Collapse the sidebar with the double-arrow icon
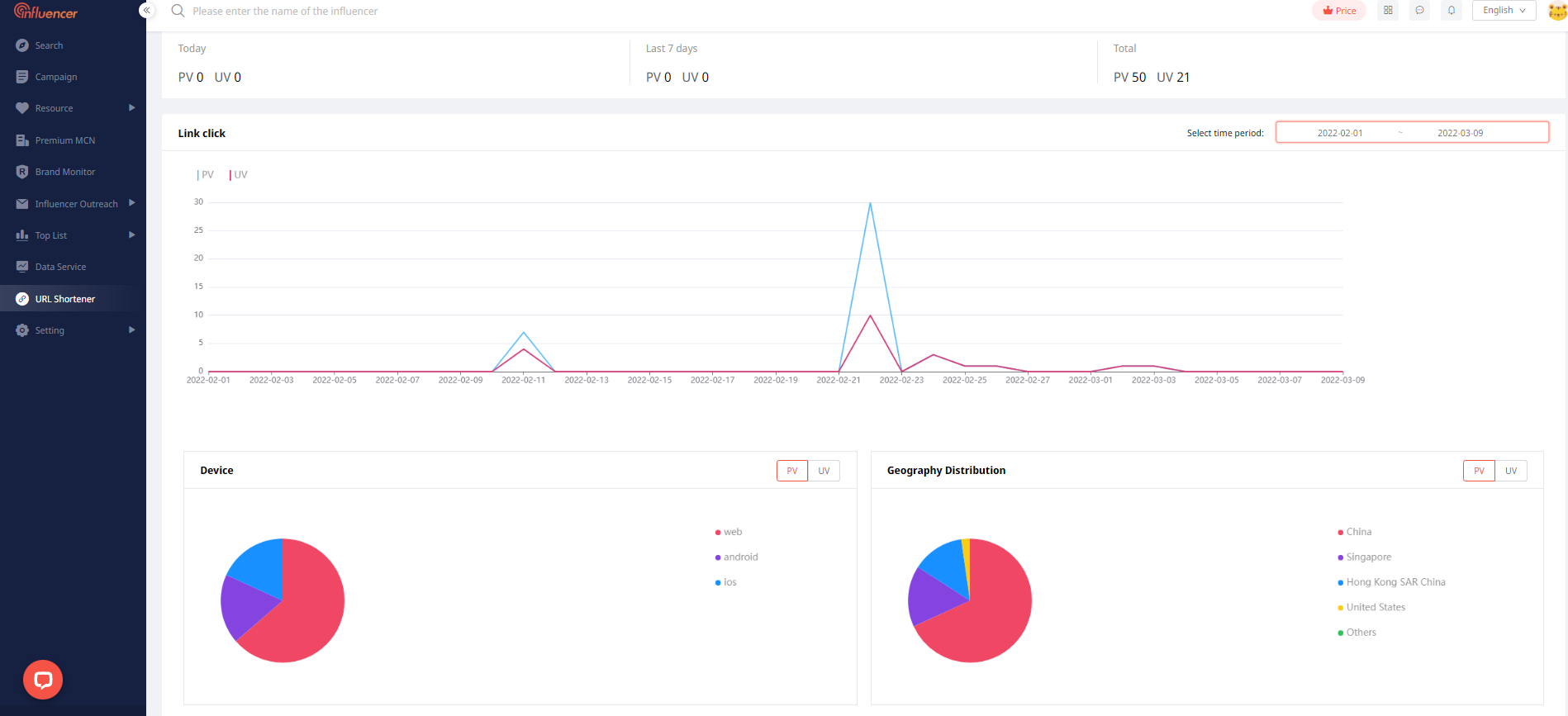This screenshot has width=1568, height=716. tap(146, 11)
